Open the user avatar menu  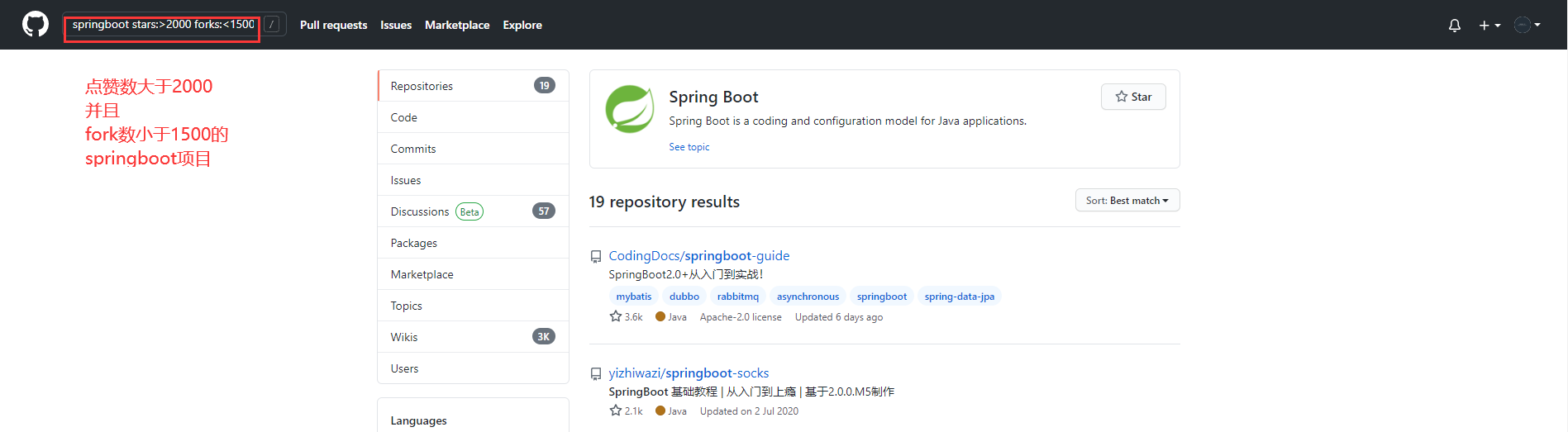pyautogui.click(x=1527, y=25)
